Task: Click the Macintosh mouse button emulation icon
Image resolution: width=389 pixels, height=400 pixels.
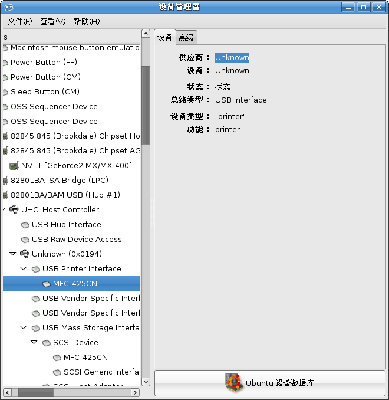Action: point(5,48)
